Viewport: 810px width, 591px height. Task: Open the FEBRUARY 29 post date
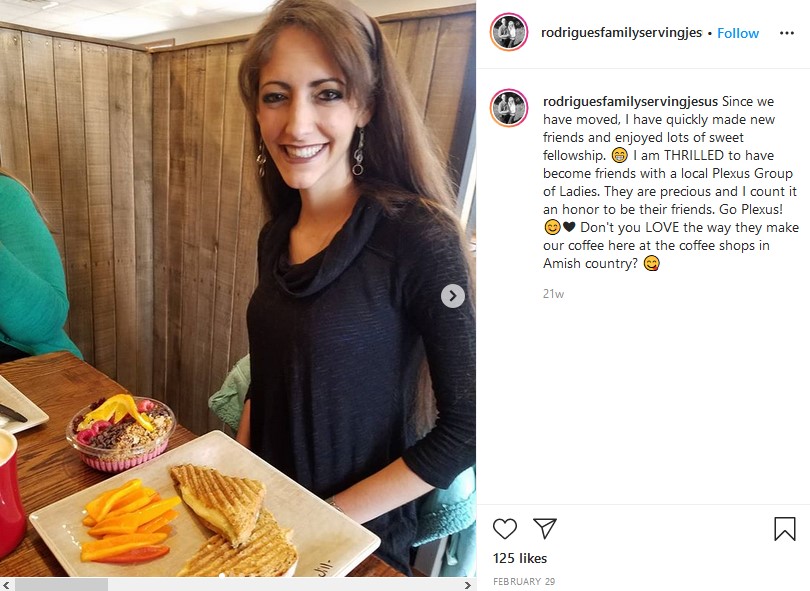click(x=524, y=582)
